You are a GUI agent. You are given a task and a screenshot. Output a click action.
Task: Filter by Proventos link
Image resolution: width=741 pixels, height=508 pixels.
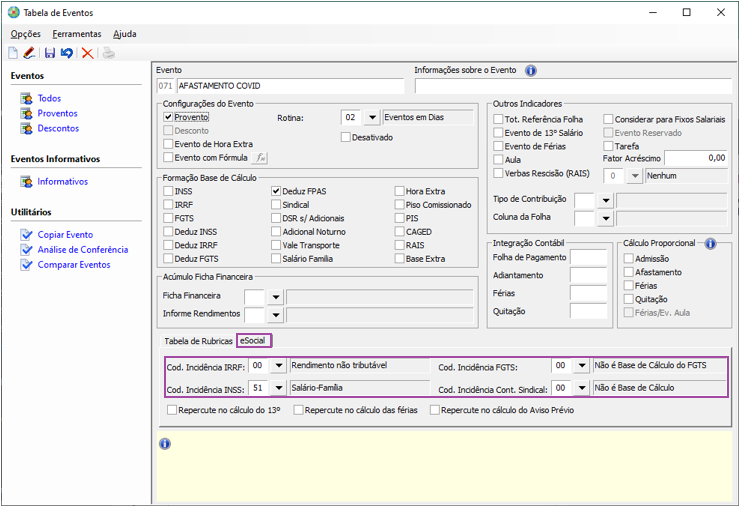pyautogui.click(x=57, y=113)
